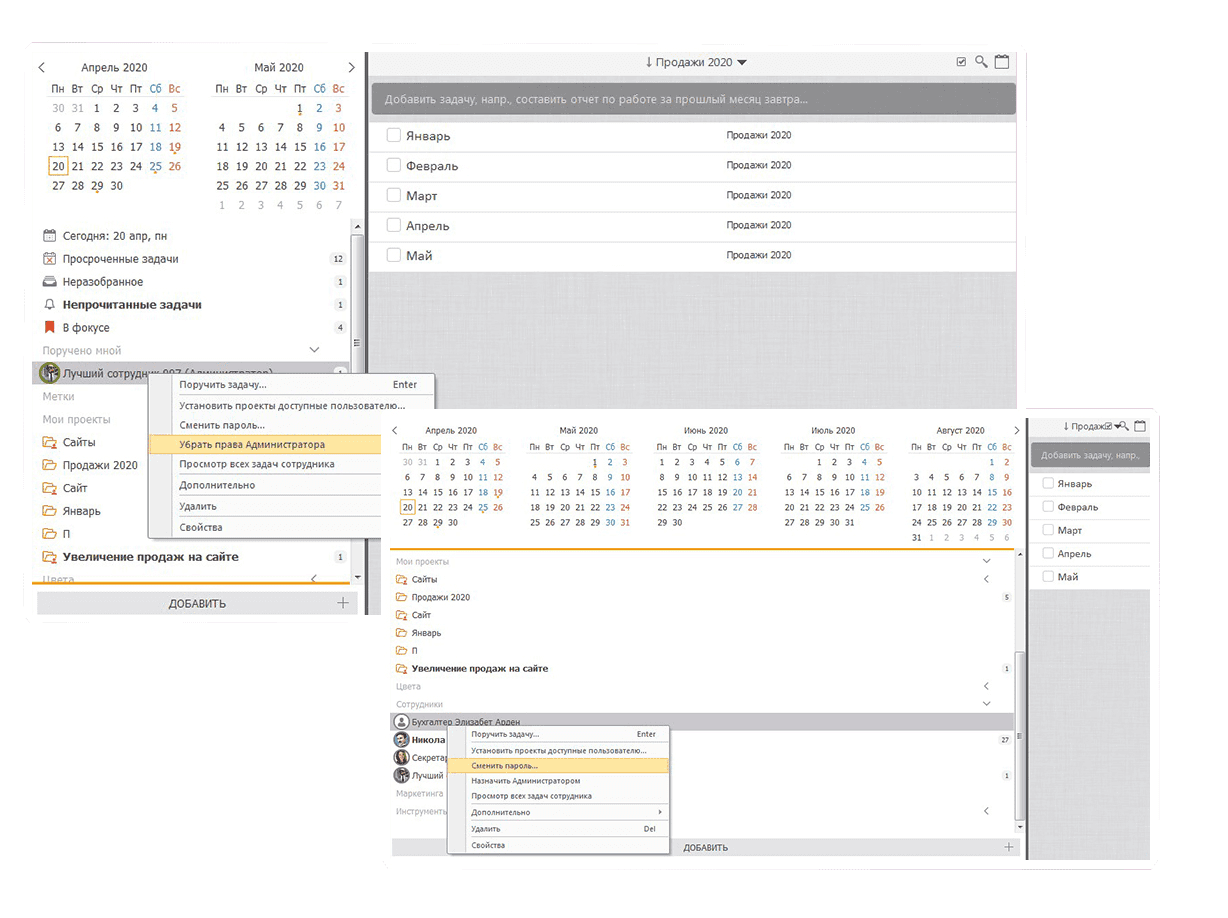This screenshot has width=1228, height=918.
Task: Go to next month in lower five-month calendar
Action: click(1017, 431)
